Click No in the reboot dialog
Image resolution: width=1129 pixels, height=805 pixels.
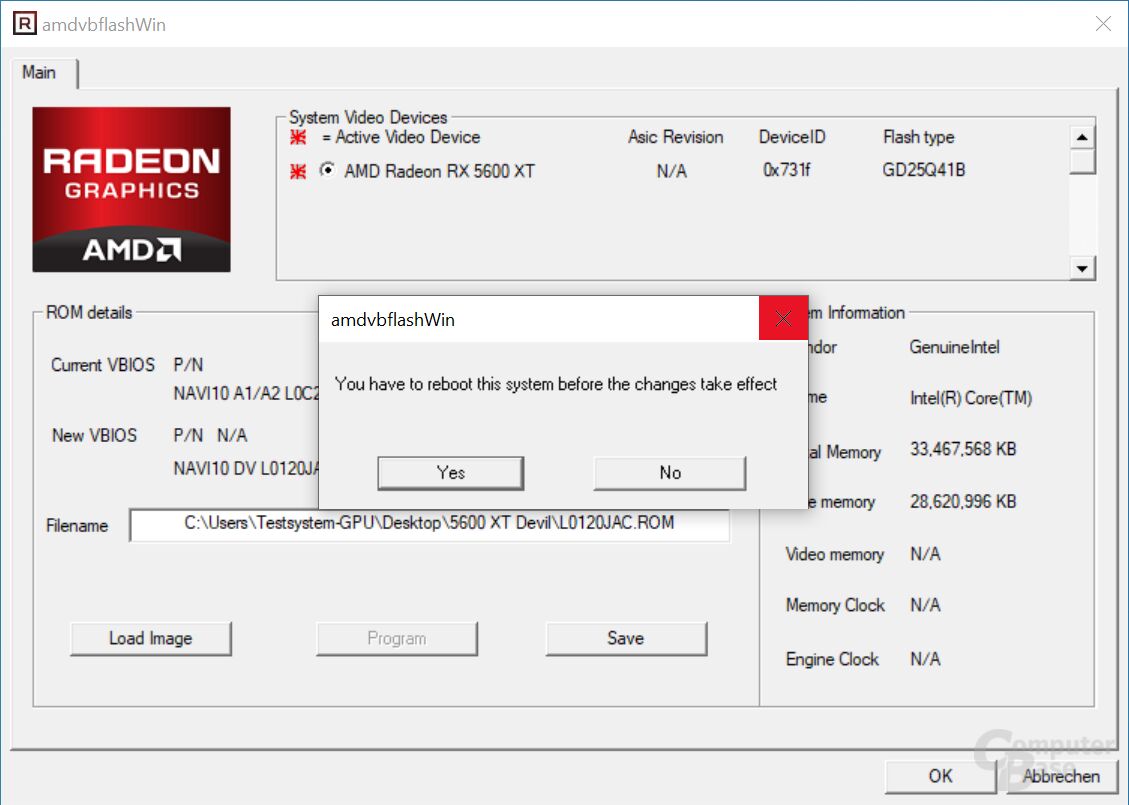click(x=670, y=473)
